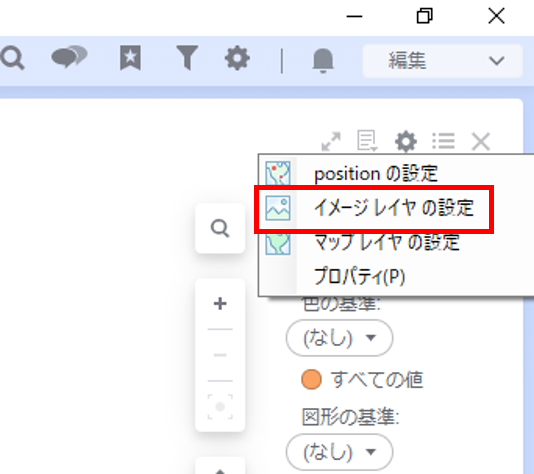Expand the first (なし) dropdown under color basis

pyautogui.click(x=340, y=338)
